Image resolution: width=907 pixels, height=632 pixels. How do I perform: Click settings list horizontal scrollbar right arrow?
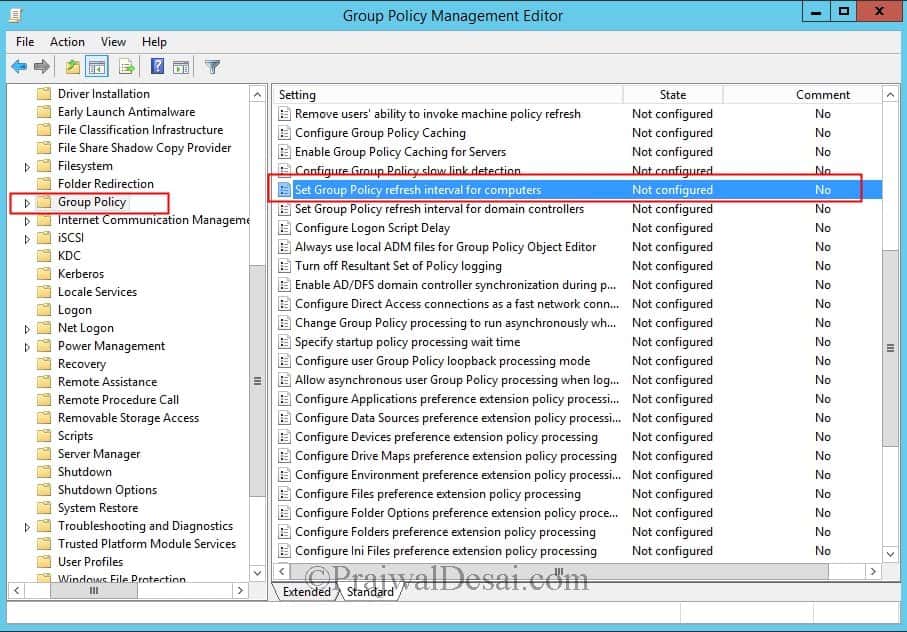coord(873,571)
